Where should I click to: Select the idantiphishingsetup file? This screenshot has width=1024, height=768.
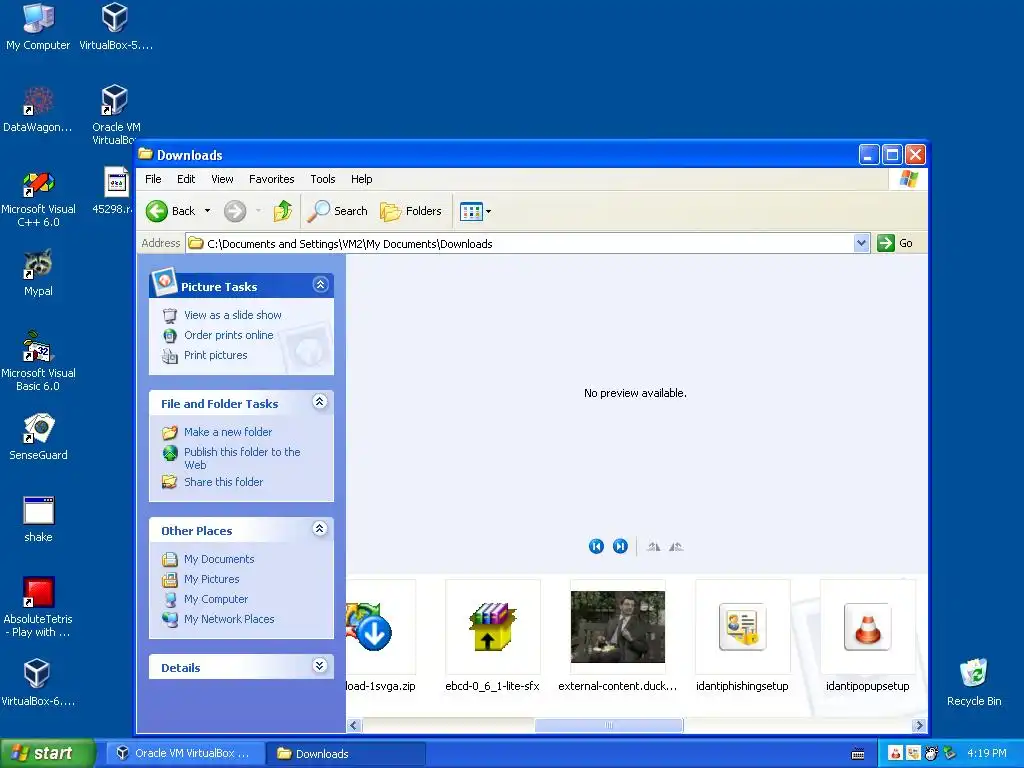pos(743,635)
